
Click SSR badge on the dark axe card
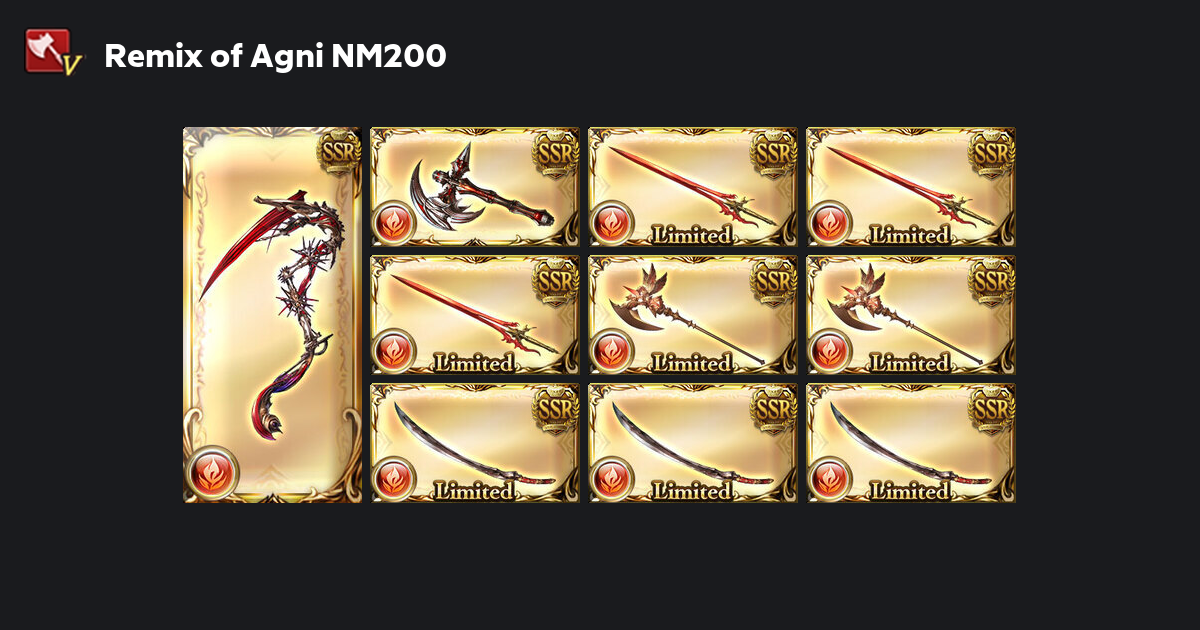(556, 152)
